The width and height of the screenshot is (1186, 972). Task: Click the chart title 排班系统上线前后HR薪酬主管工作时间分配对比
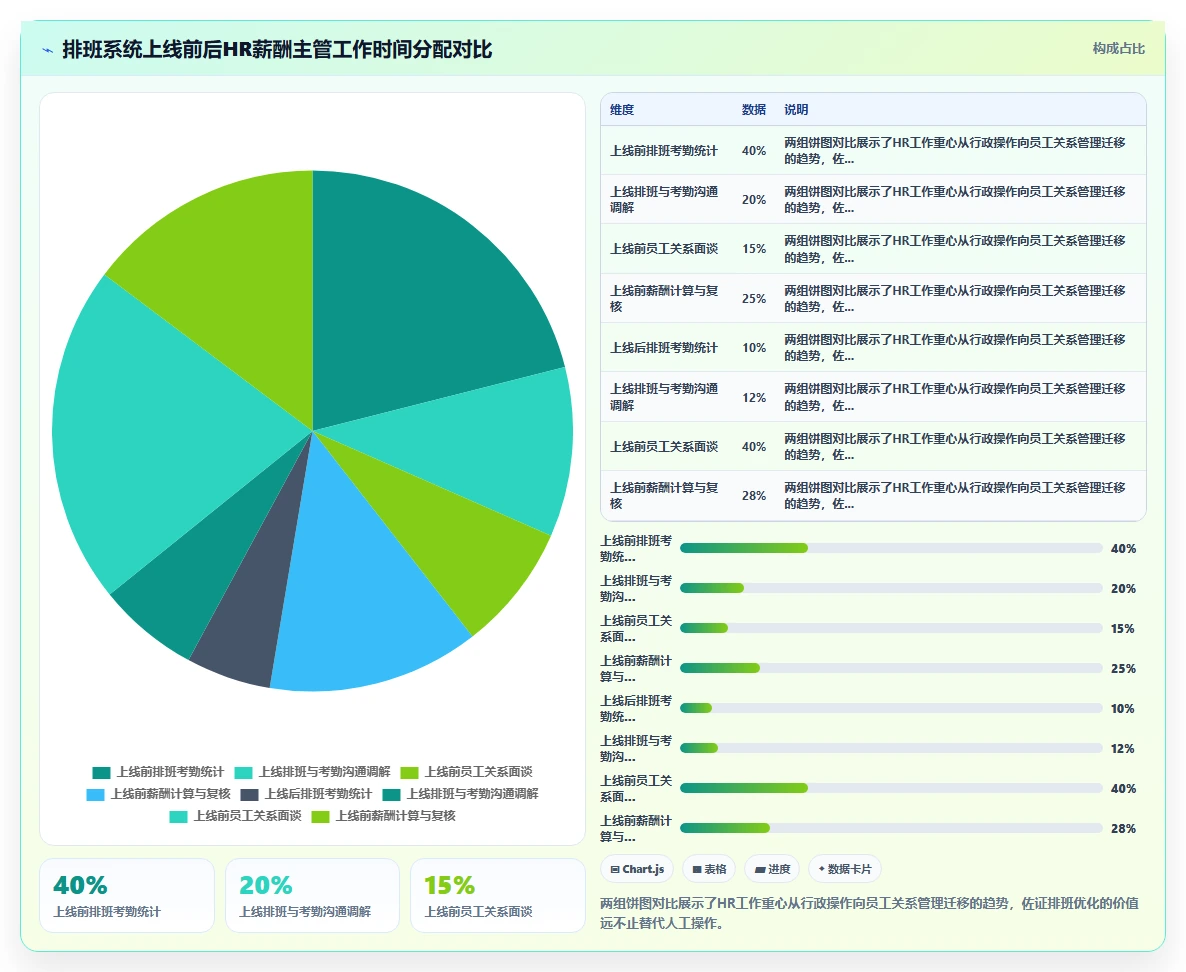277,50
